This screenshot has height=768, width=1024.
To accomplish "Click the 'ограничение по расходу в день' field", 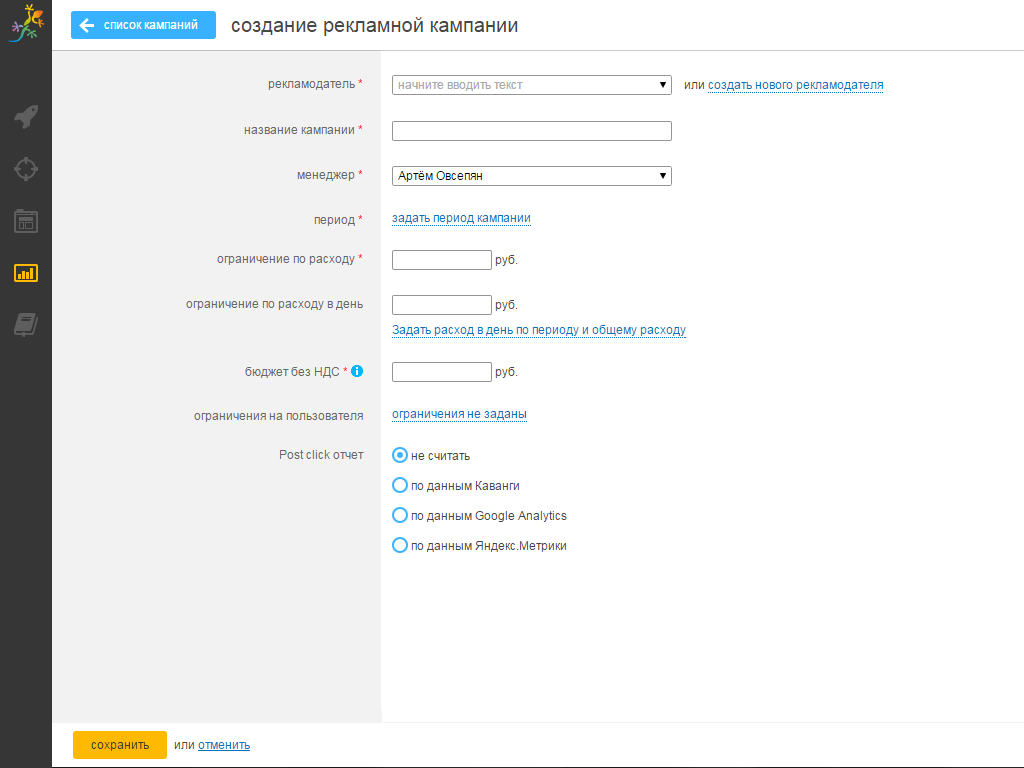I will tap(441, 305).
